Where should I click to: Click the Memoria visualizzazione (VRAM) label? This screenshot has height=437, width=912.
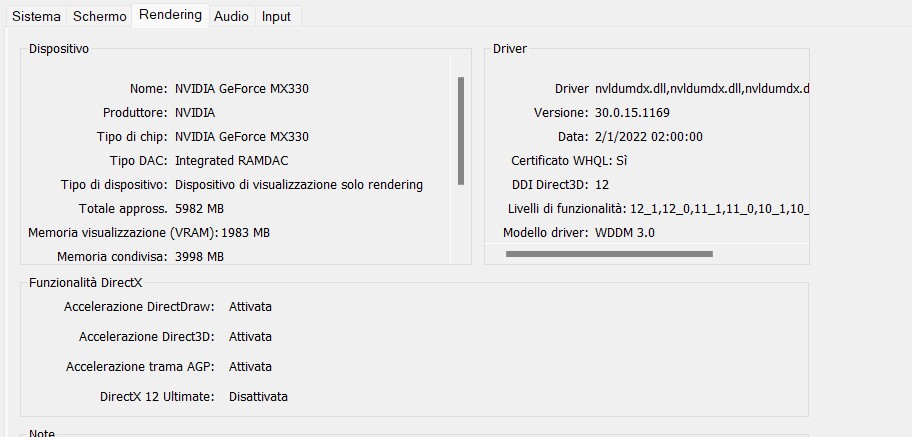tap(123, 233)
